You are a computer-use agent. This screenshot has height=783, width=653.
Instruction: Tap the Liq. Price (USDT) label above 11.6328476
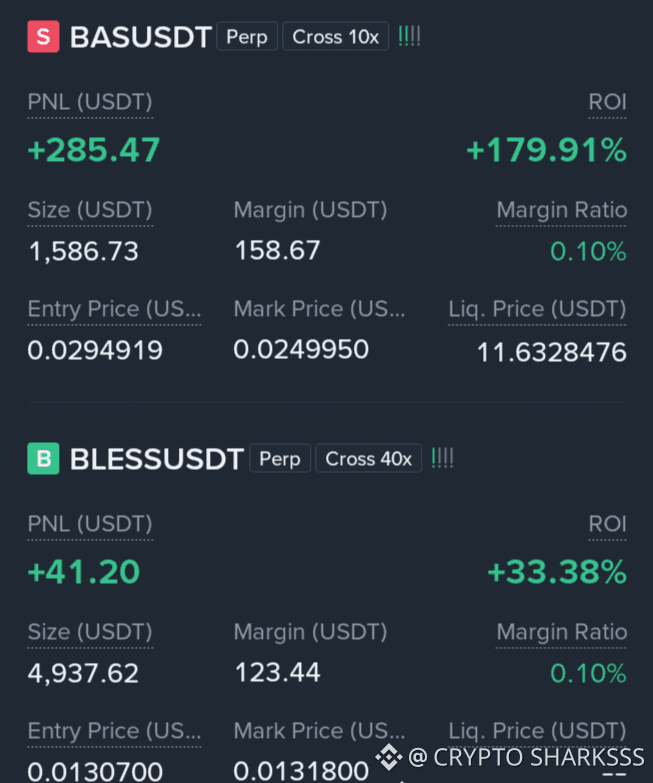click(x=537, y=309)
